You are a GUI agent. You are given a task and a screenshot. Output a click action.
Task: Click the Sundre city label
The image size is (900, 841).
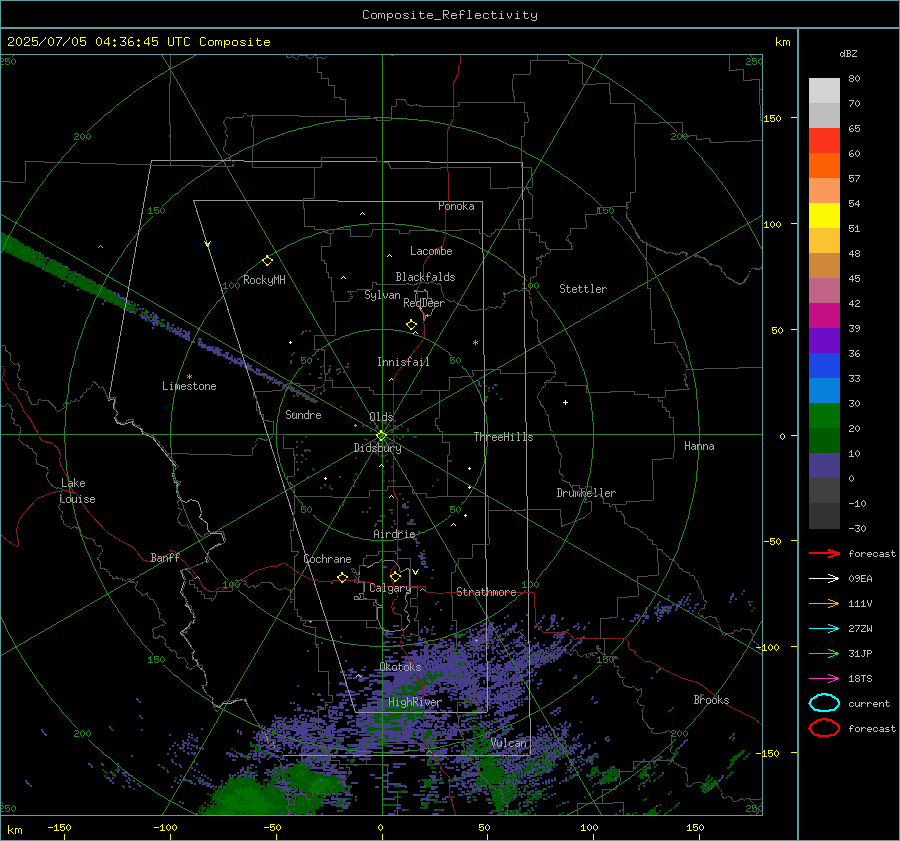(x=303, y=414)
